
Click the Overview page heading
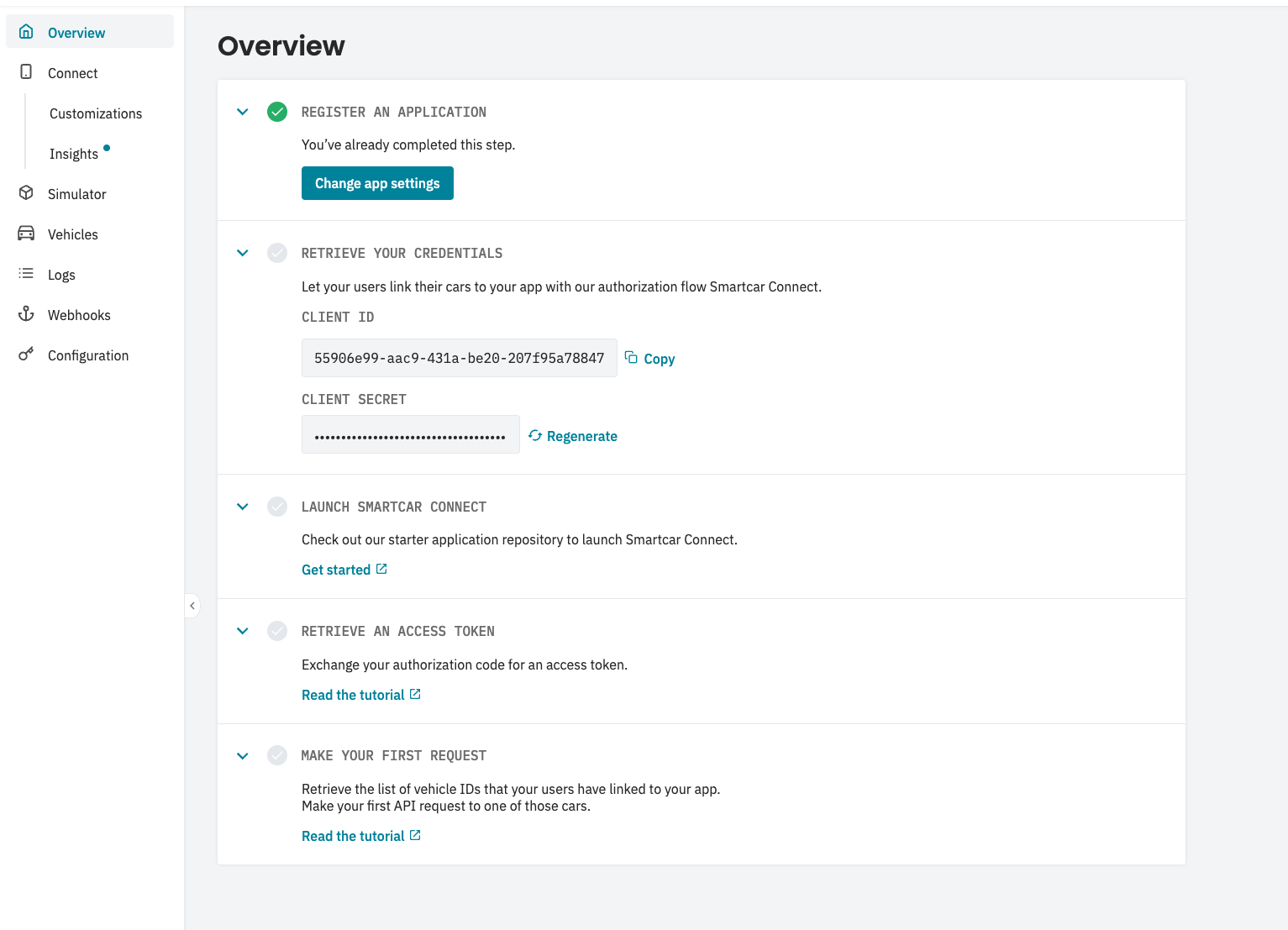click(281, 45)
